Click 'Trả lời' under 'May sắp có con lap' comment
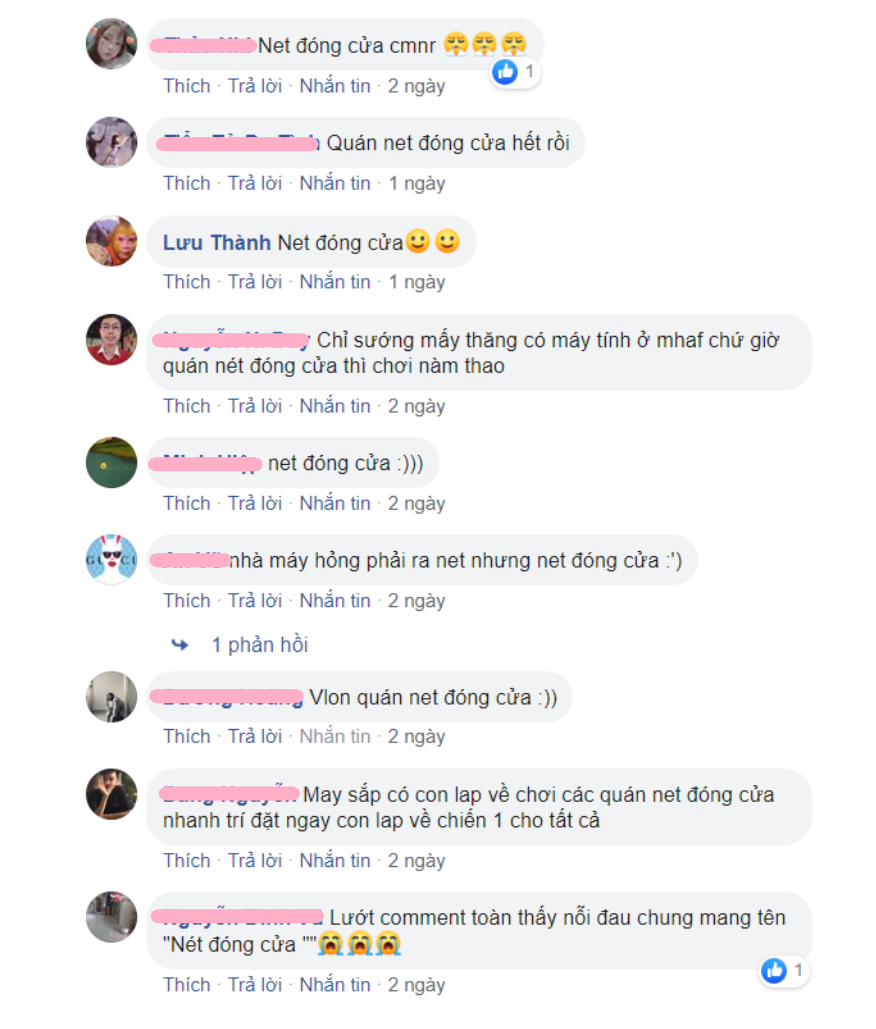Viewport: 876px width, 1029px height. point(255,860)
